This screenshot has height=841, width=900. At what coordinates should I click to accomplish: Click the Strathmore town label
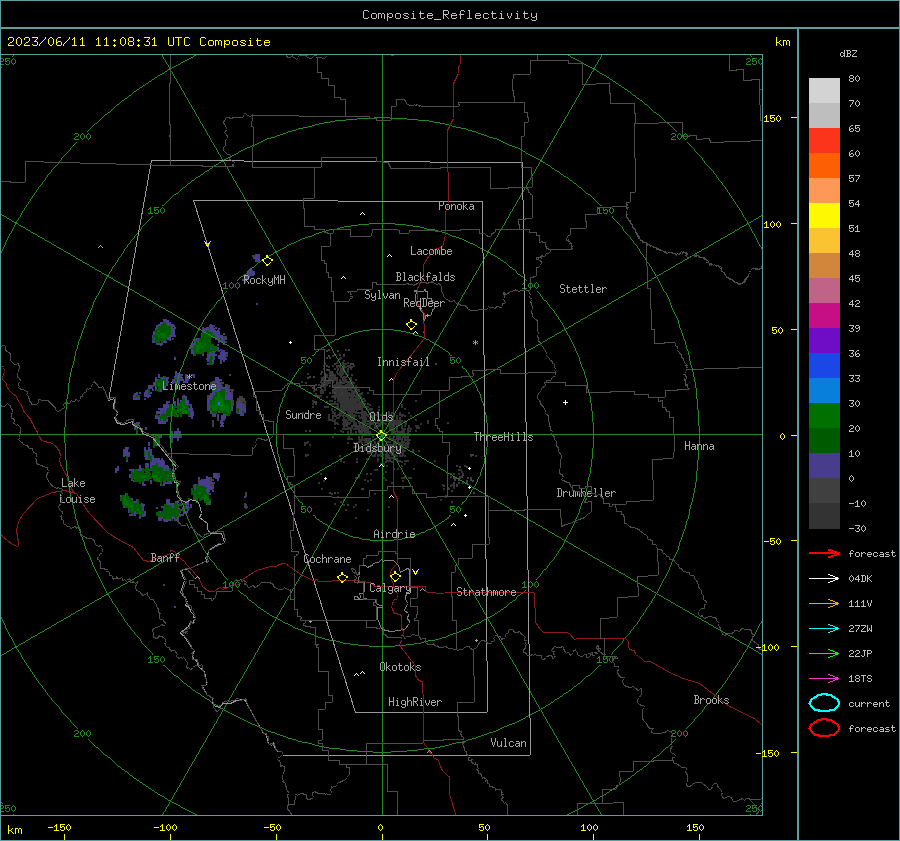pyautogui.click(x=486, y=592)
